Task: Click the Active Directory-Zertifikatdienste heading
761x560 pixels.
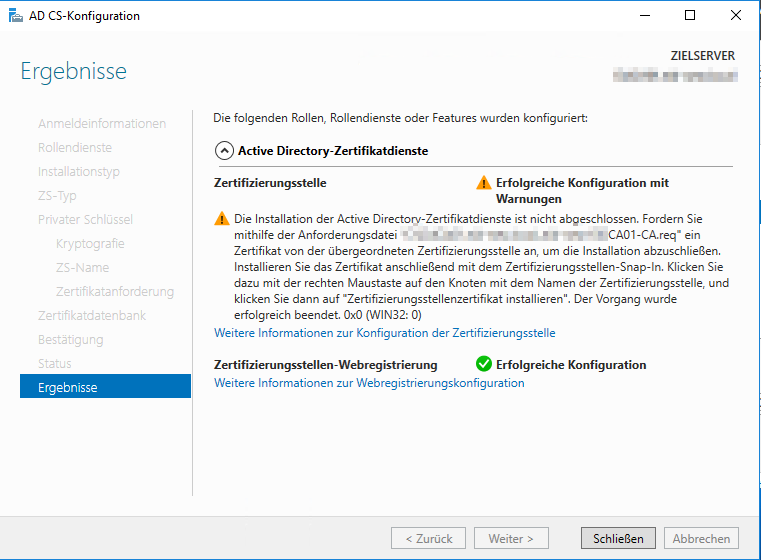Action: (333, 151)
